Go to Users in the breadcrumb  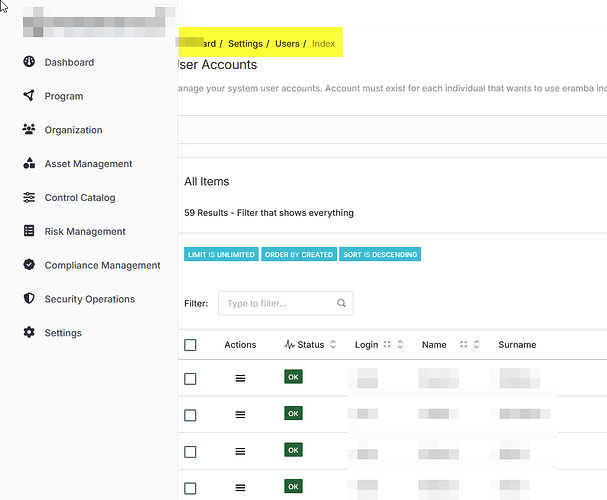pyautogui.click(x=287, y=44)
